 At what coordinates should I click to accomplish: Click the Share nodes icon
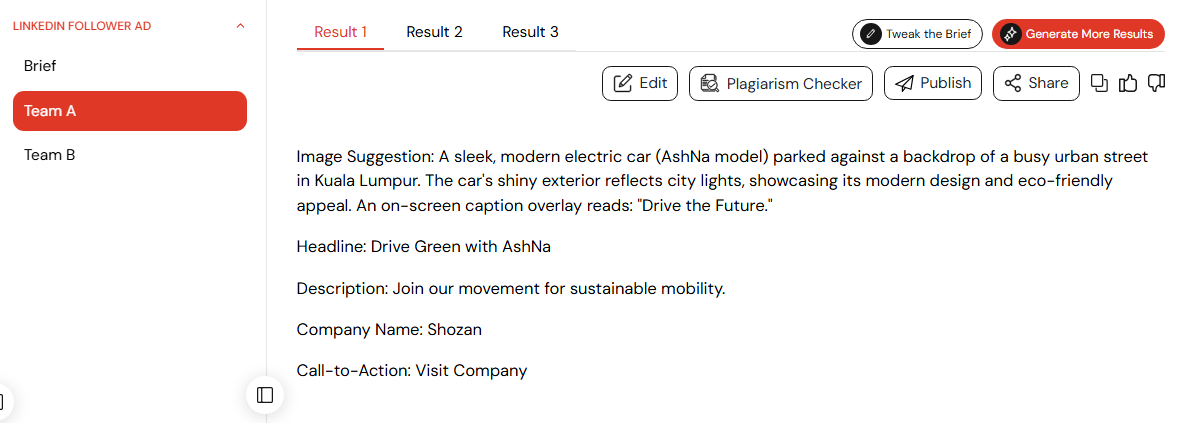(1012, 84)
